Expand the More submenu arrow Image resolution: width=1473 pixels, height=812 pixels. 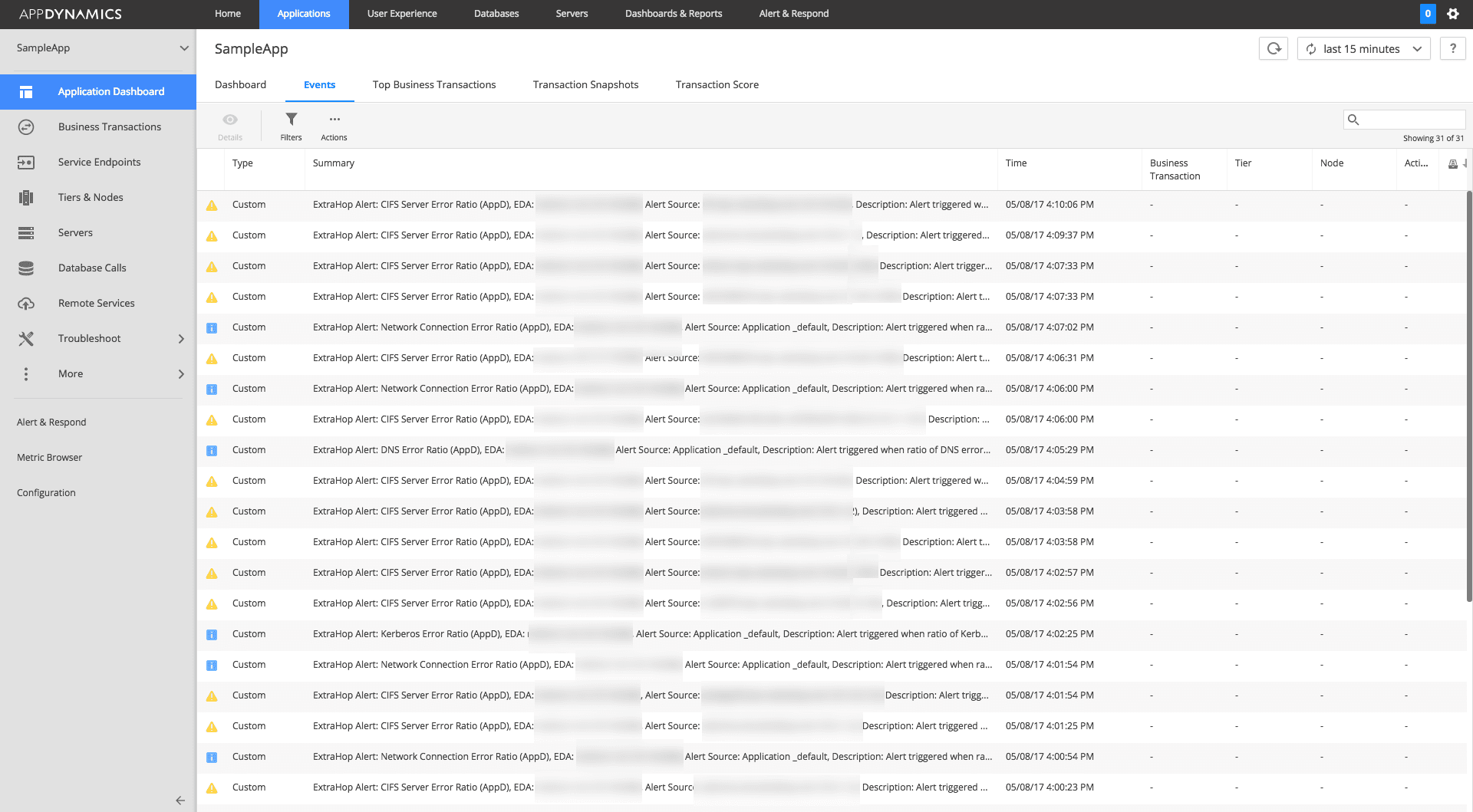[x=181, y=374]
